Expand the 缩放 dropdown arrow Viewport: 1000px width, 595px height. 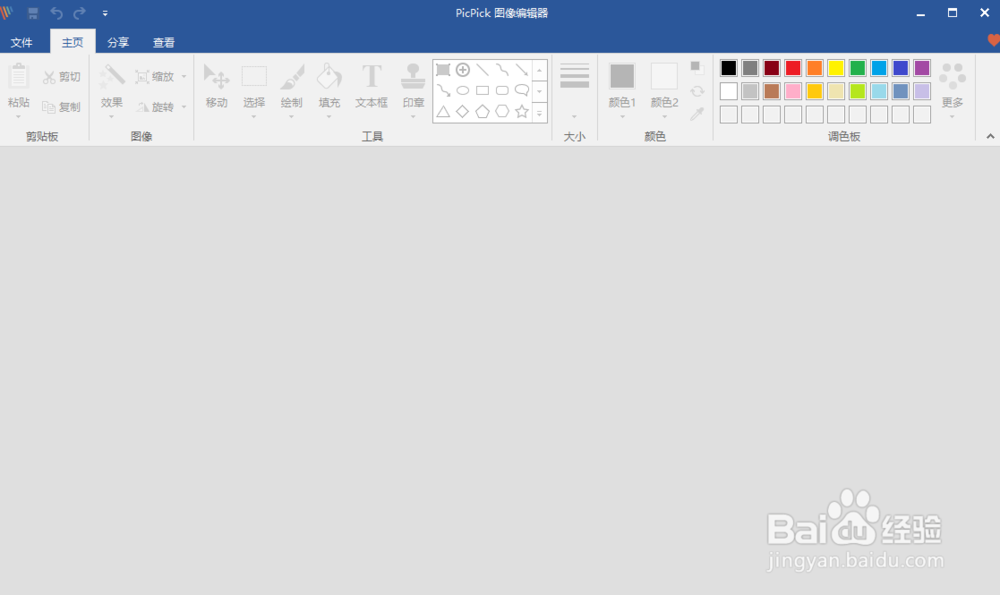pyautogui.click(x=184, y=77)
